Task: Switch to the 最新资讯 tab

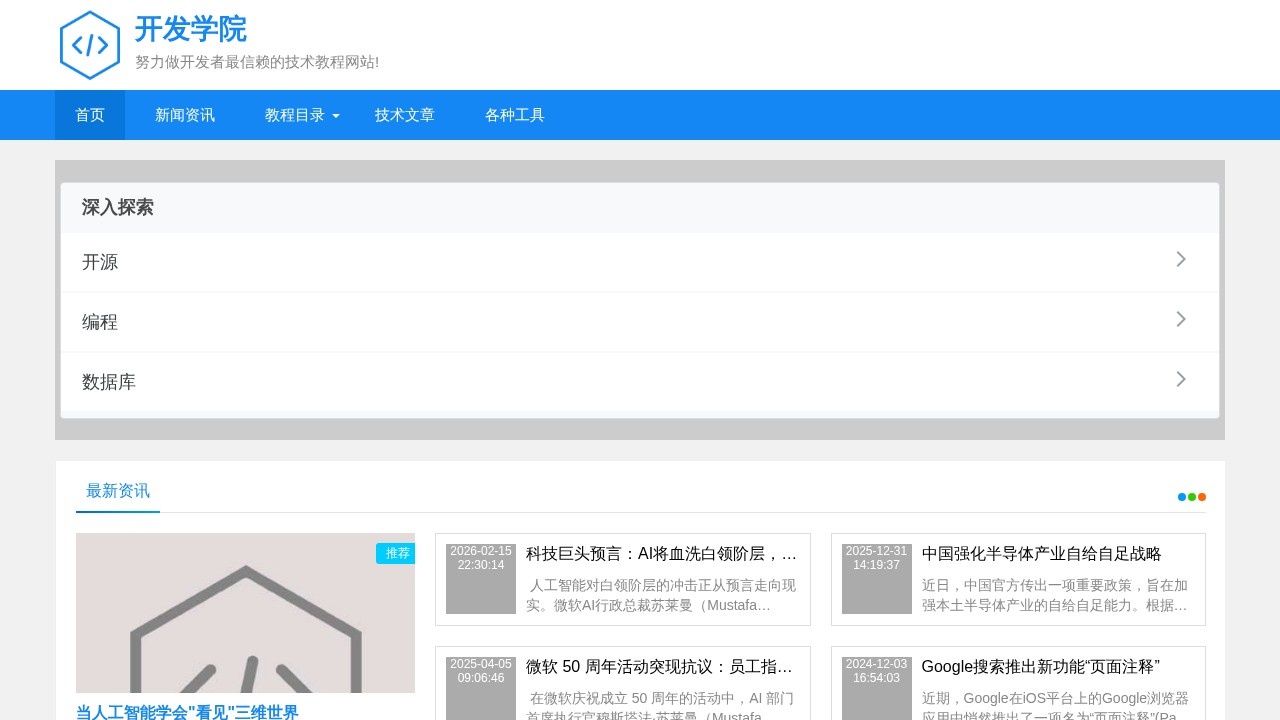Action: click(x=117, y=491)
